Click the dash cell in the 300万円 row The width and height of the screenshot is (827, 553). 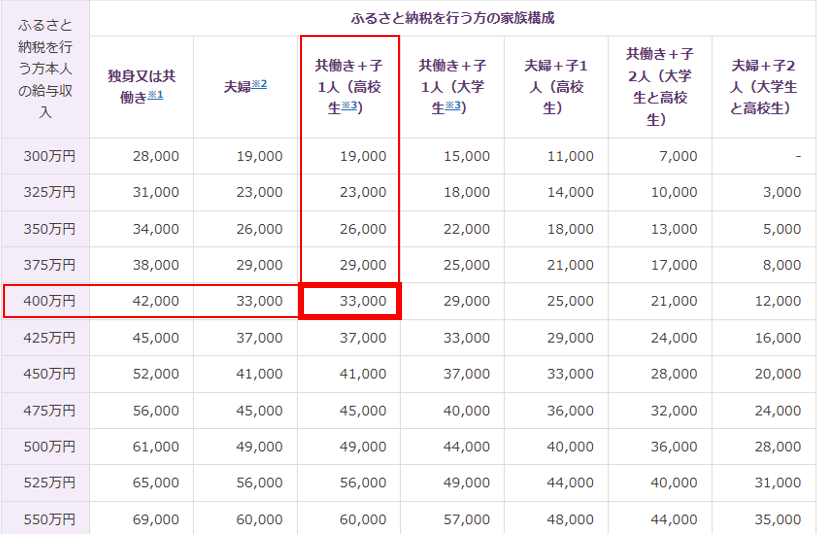pyautogui.click(x=797, y=156)
